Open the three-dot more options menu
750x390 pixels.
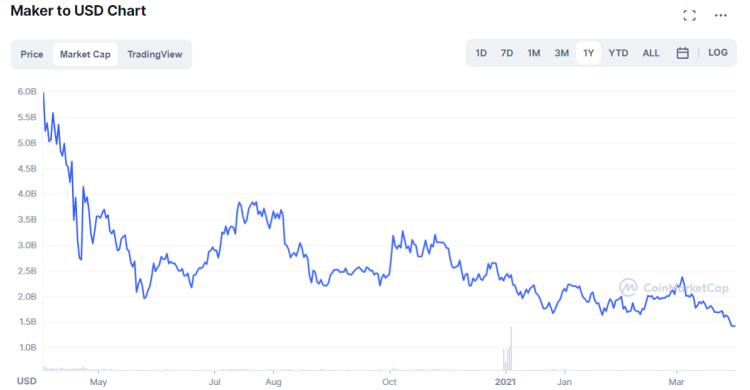click(721, 15)
